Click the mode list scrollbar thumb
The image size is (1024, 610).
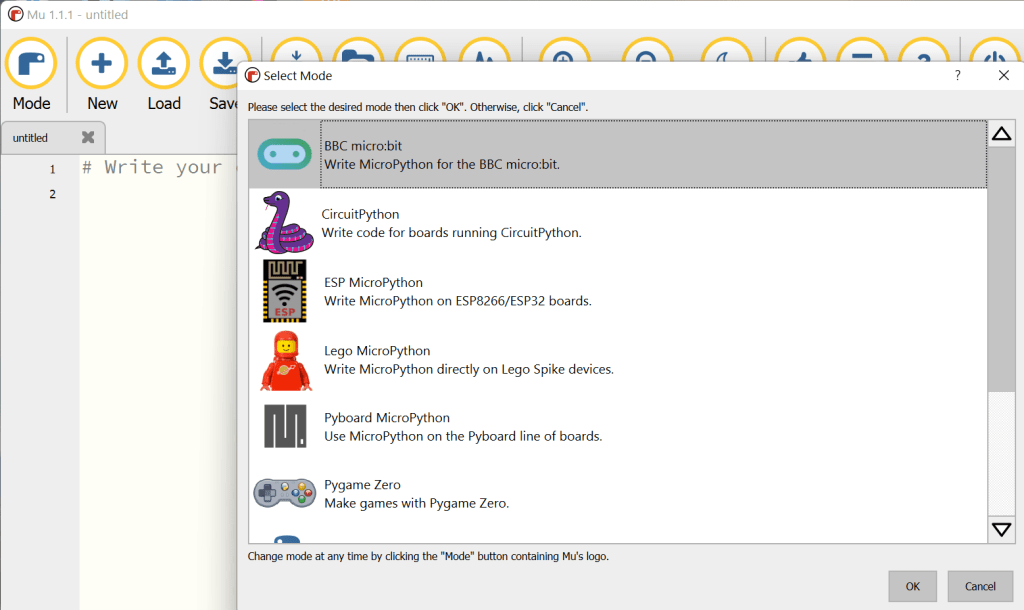[x=1001, y=270]
